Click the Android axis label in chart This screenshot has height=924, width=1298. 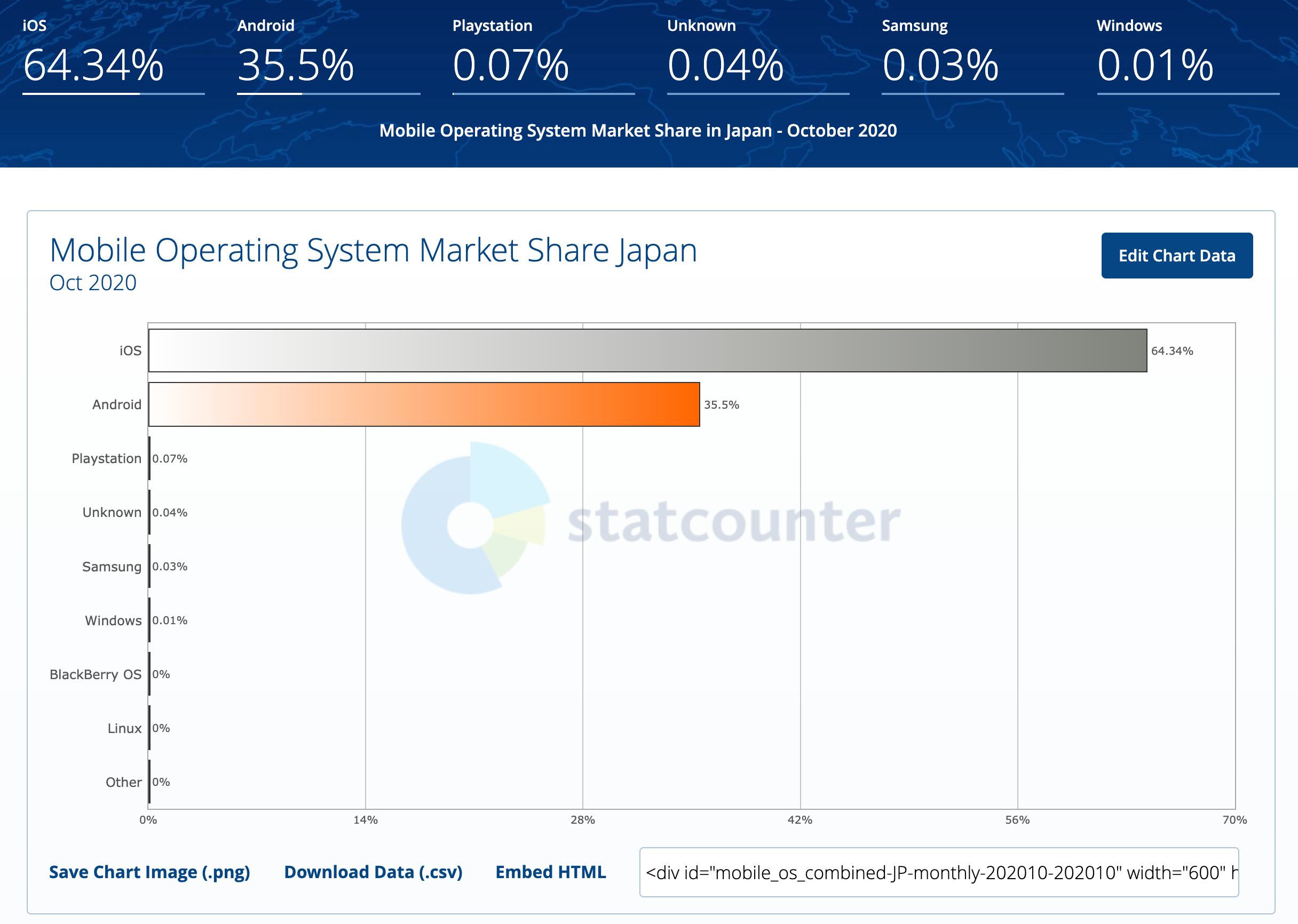point(117,404)
